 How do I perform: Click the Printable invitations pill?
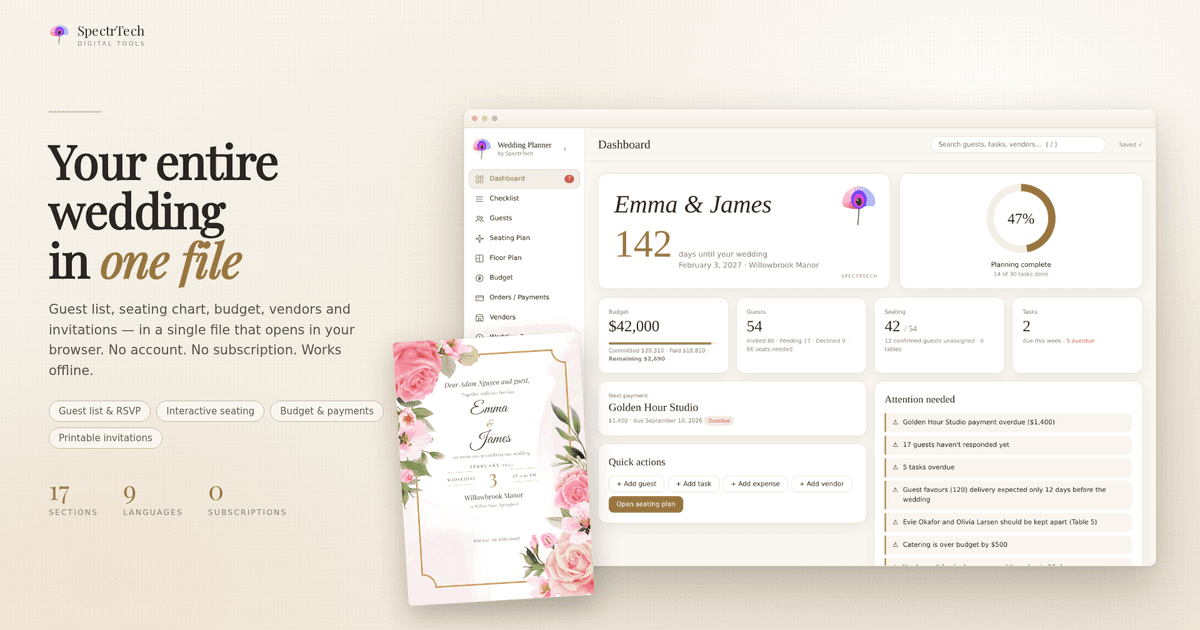[x=105, y=438]
